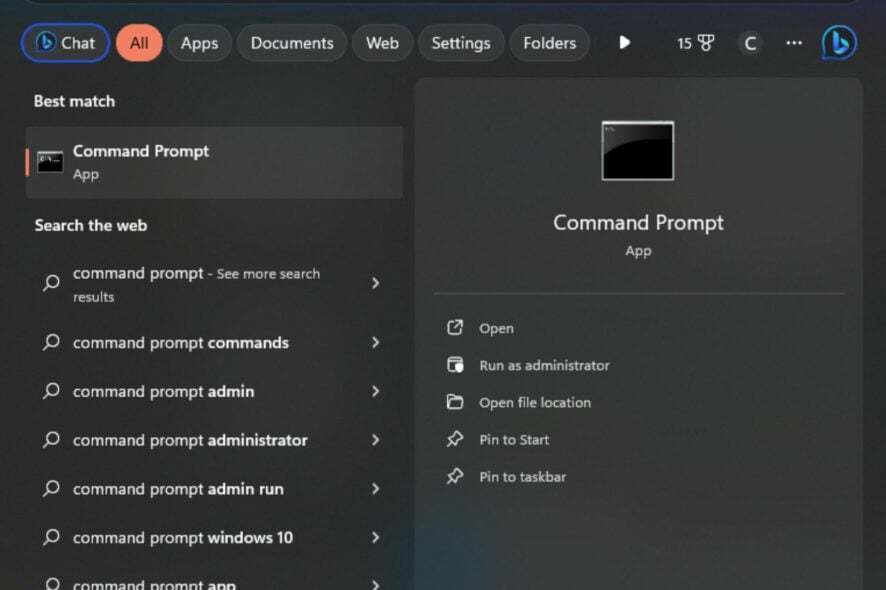Screen dimensions: 886x590
Task: Switch to the Folders filter tab
Action: click(x=550, y=43)
